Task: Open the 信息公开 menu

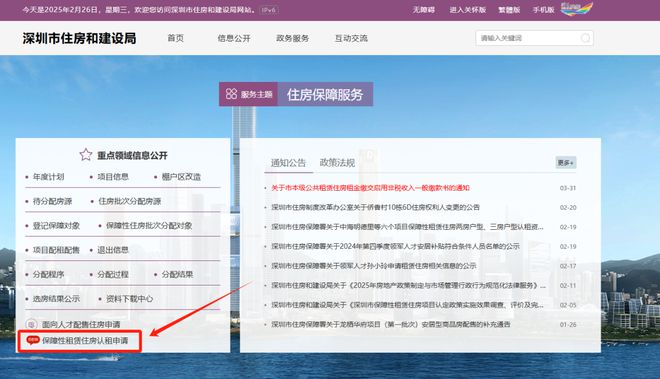Action: [234, 38]
